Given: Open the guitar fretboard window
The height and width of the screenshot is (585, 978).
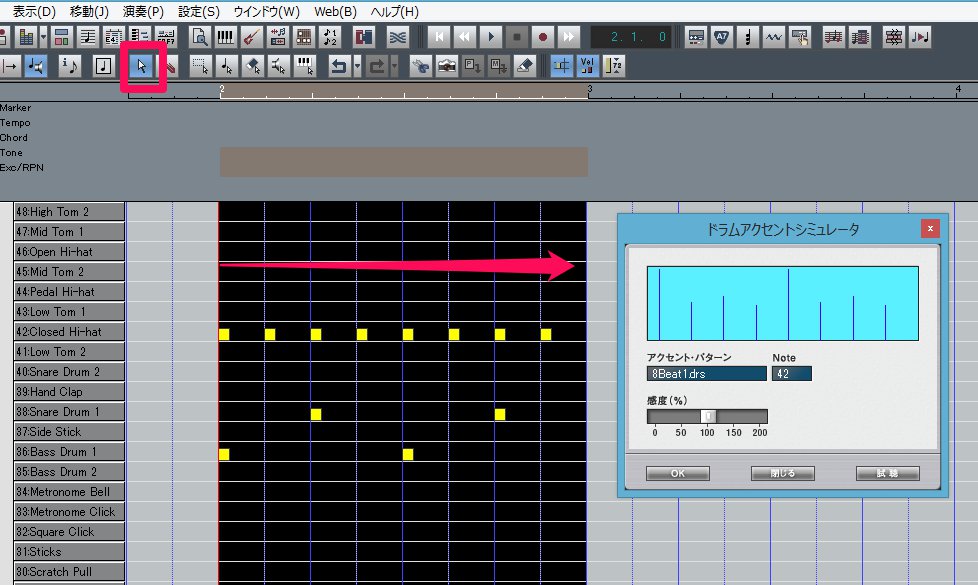Looking at the screenshot, I should tap(251, 37).
